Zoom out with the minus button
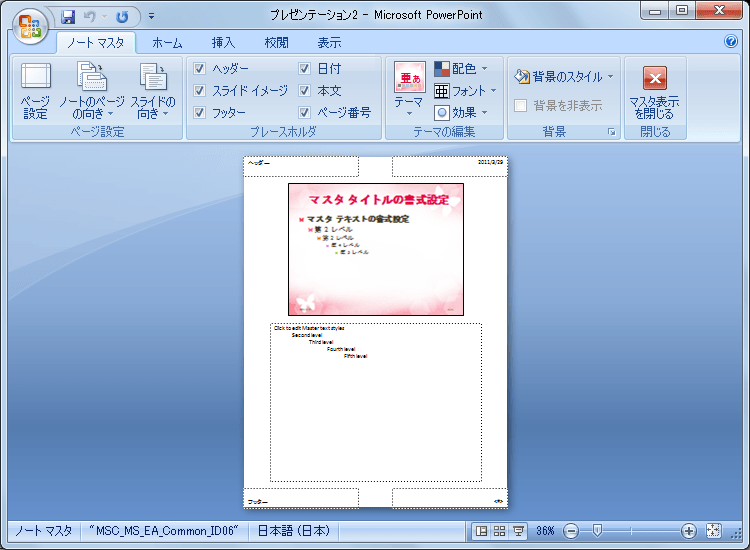The image size is (750, 550). tap(571, 531)
